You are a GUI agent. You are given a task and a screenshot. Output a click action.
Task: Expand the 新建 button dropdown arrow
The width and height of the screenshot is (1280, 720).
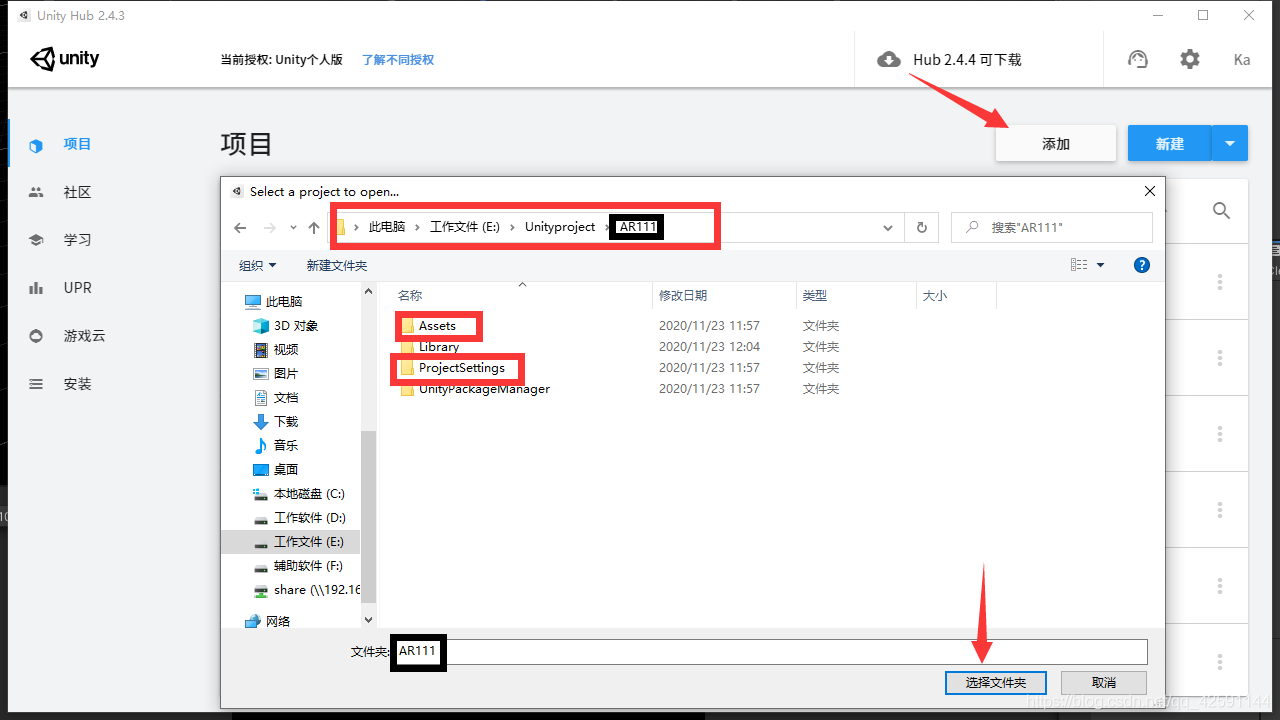(1230, 143)
